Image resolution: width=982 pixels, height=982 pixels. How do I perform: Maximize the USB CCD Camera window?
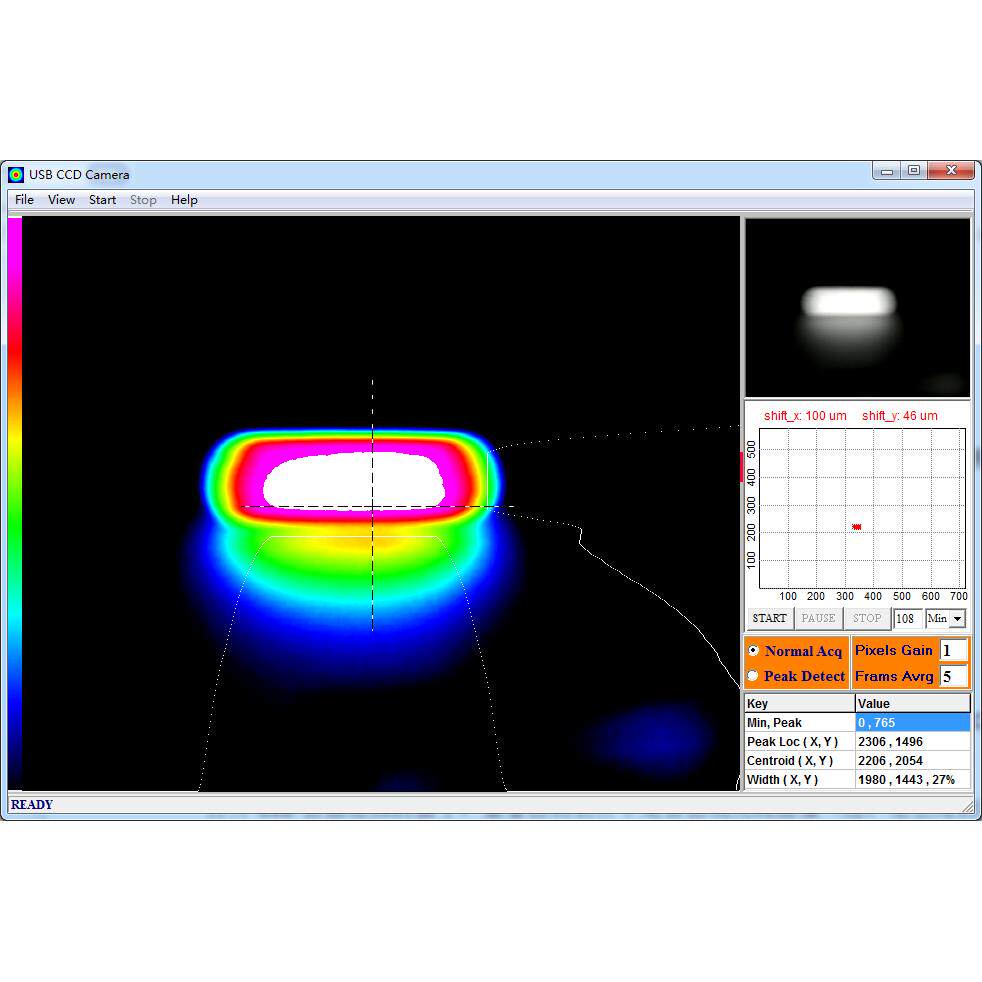click(914, 170)
